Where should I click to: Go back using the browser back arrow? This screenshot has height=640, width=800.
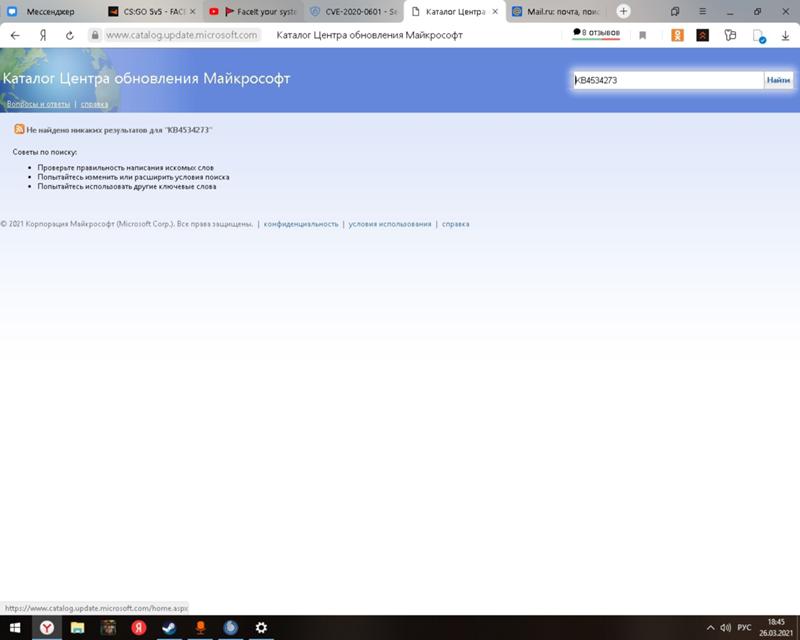(x=15, y=35)
